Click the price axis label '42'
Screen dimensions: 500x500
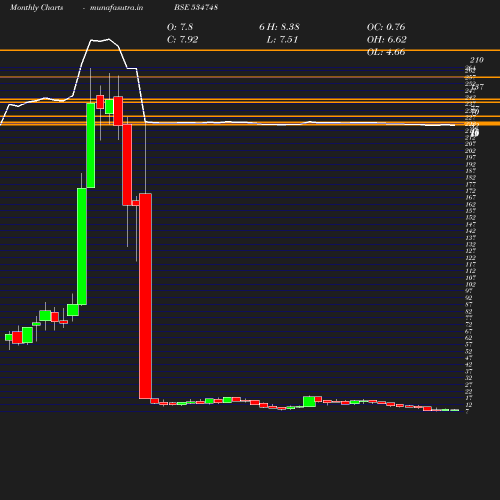coord(469,364)
